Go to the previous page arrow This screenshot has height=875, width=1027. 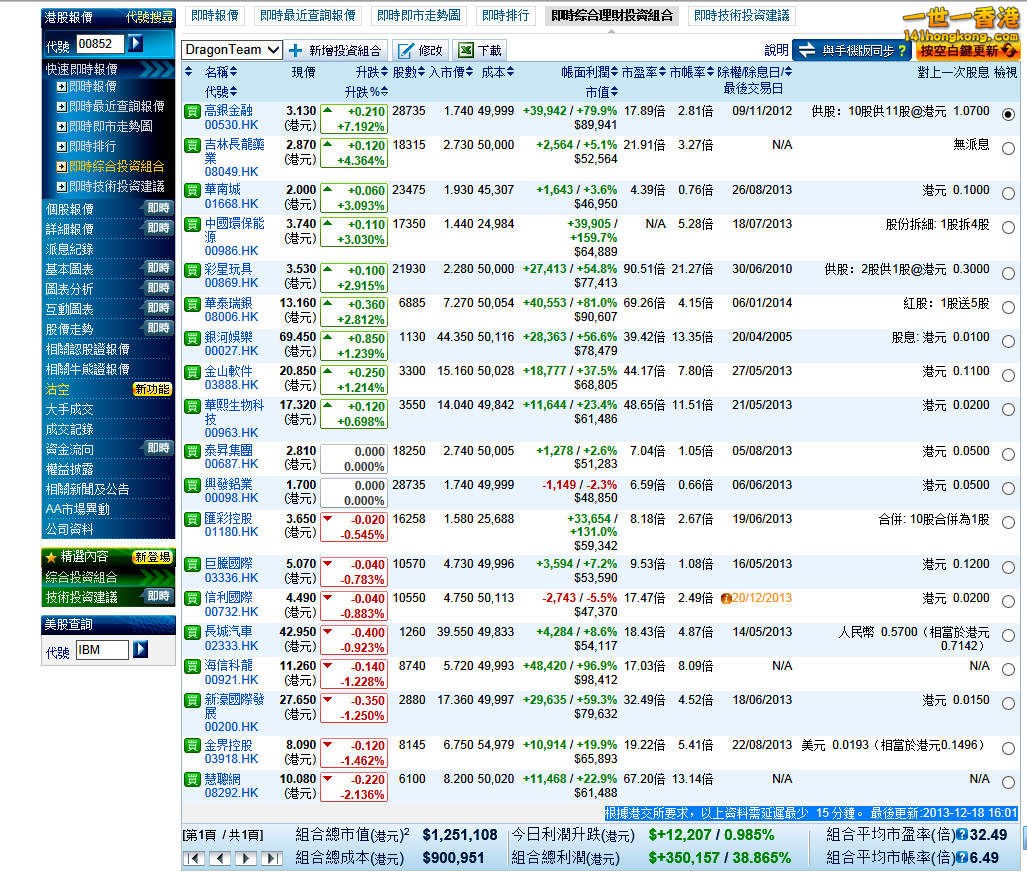click(220, 858)
